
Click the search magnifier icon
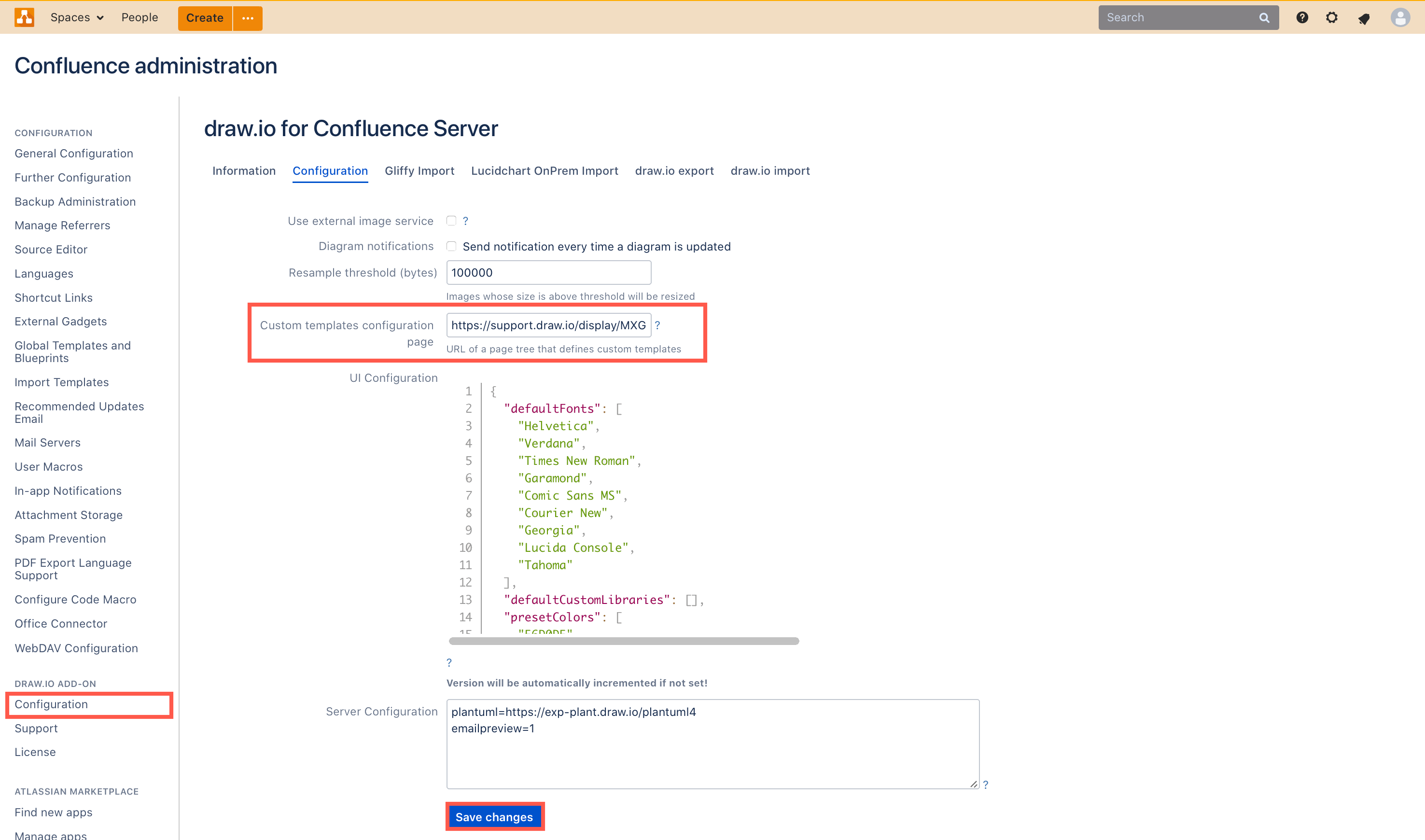[x=1264, y=17]
